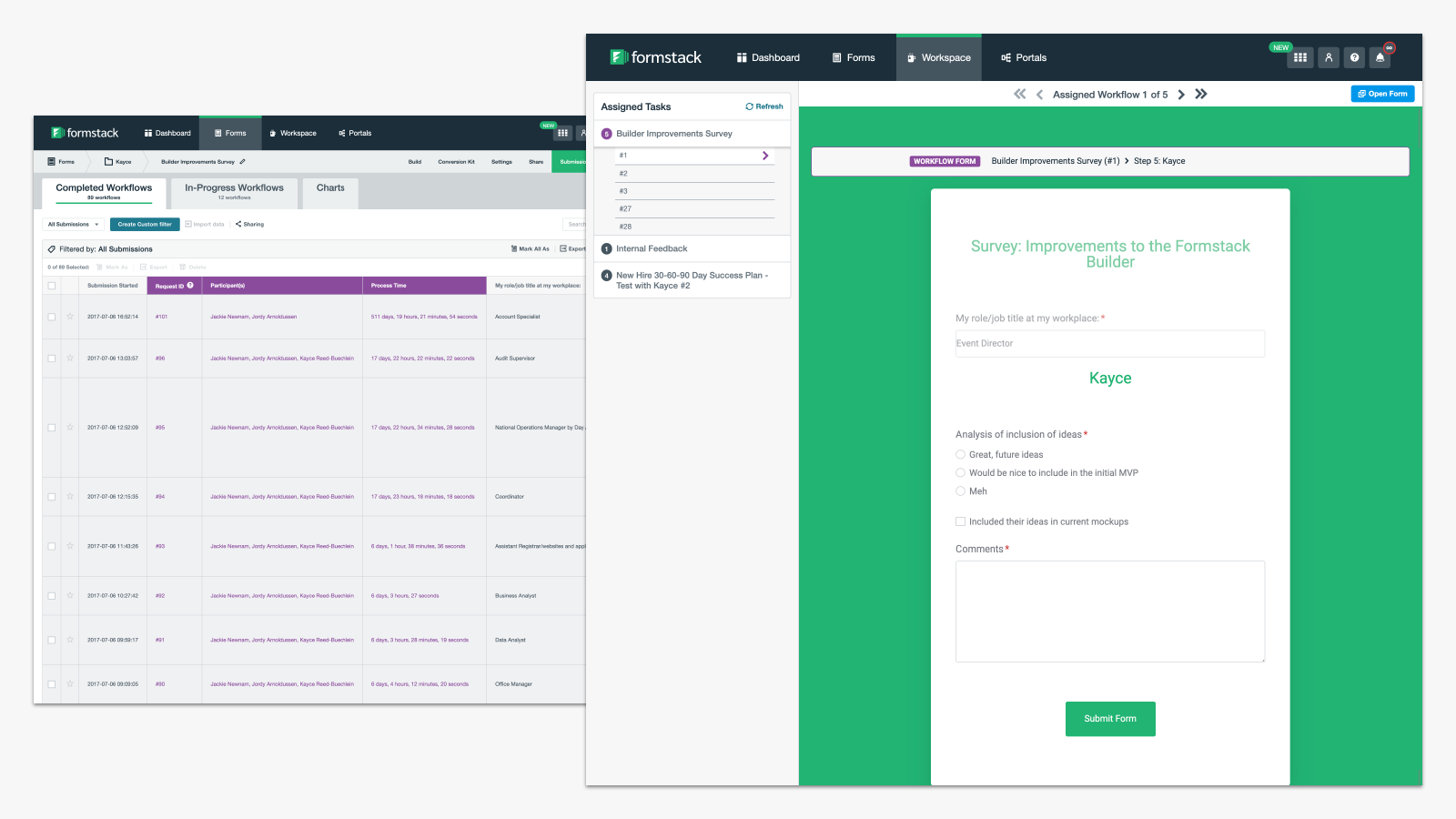
Task: Open the help question mark icon
Action: [x=1355, y=57]
